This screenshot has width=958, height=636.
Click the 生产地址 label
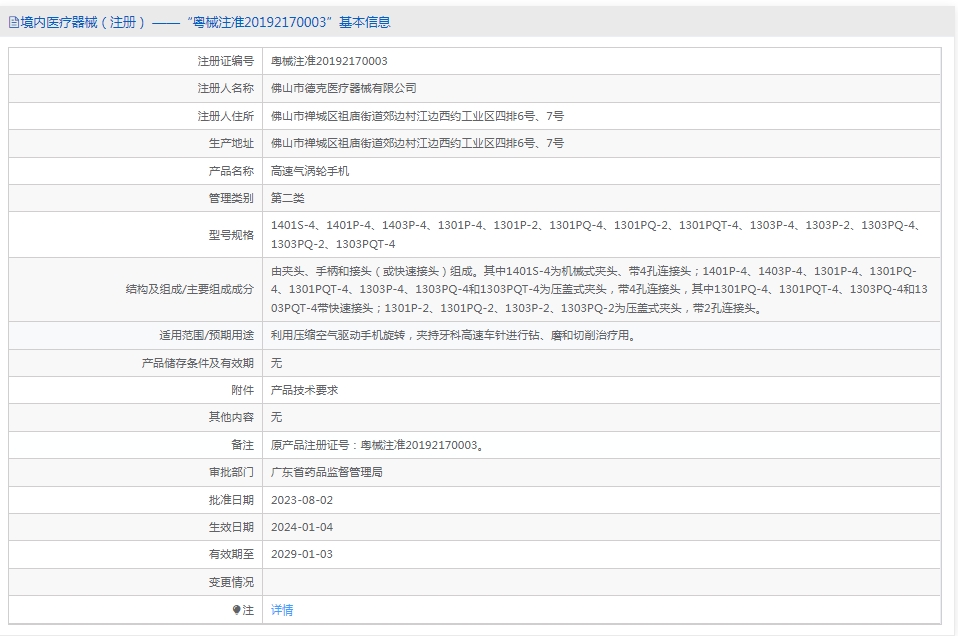click(231, 143)
